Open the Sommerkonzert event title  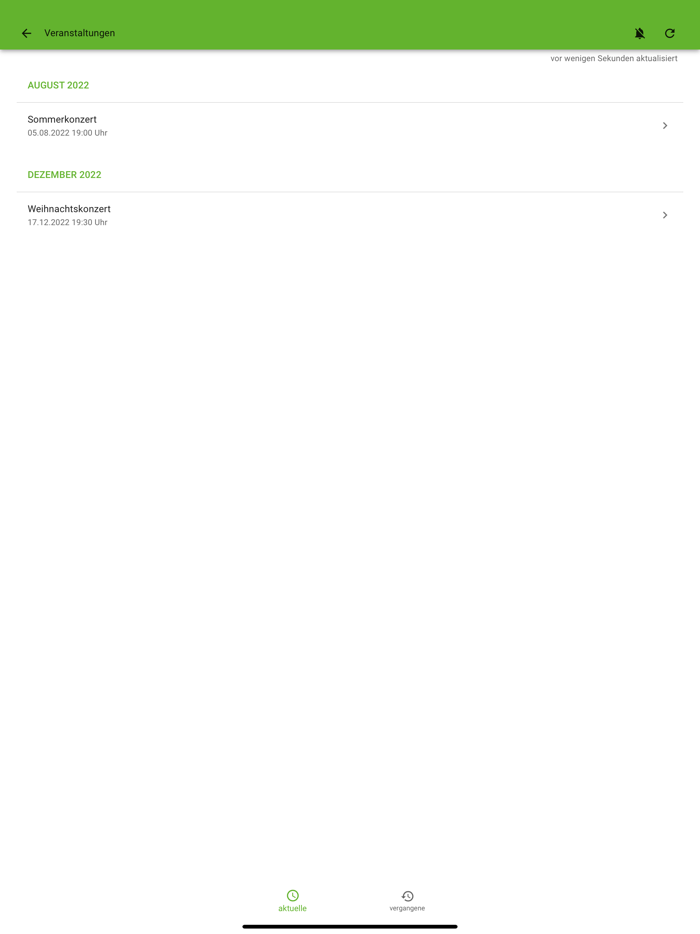click(62, 119)
